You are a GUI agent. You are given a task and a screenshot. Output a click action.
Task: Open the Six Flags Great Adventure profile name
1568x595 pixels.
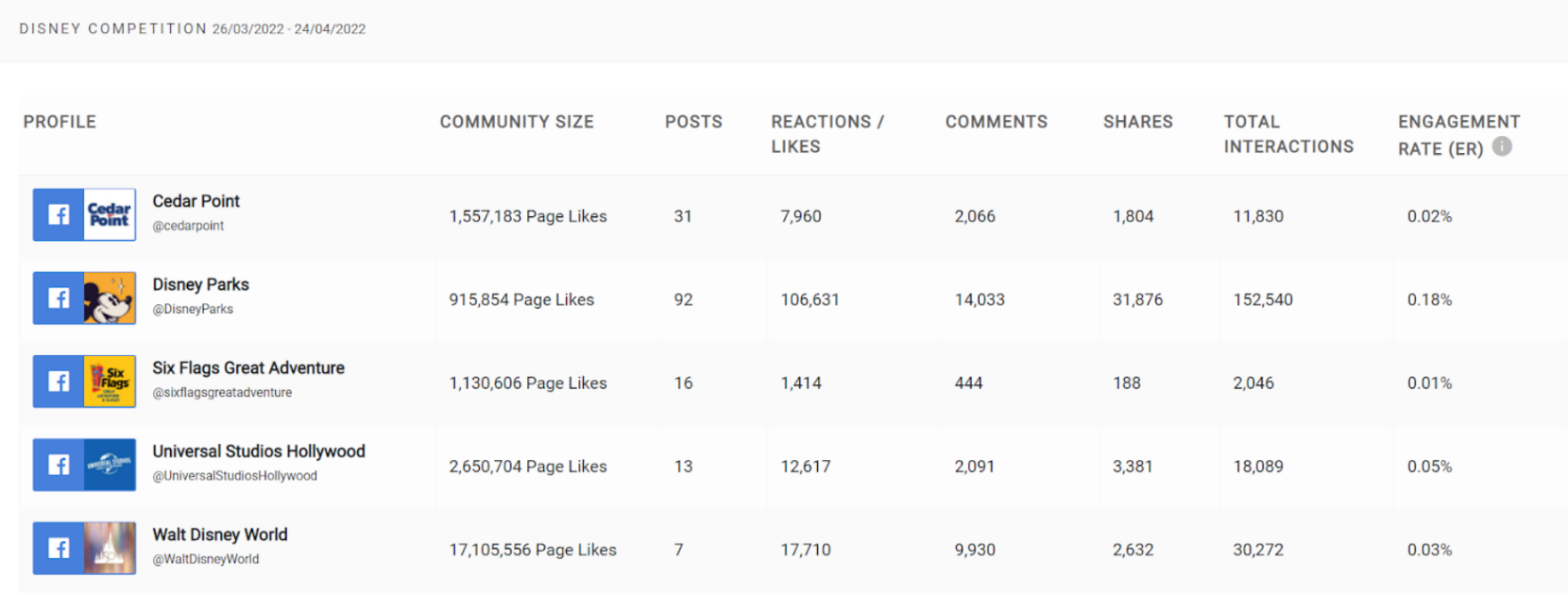[248, 367]
